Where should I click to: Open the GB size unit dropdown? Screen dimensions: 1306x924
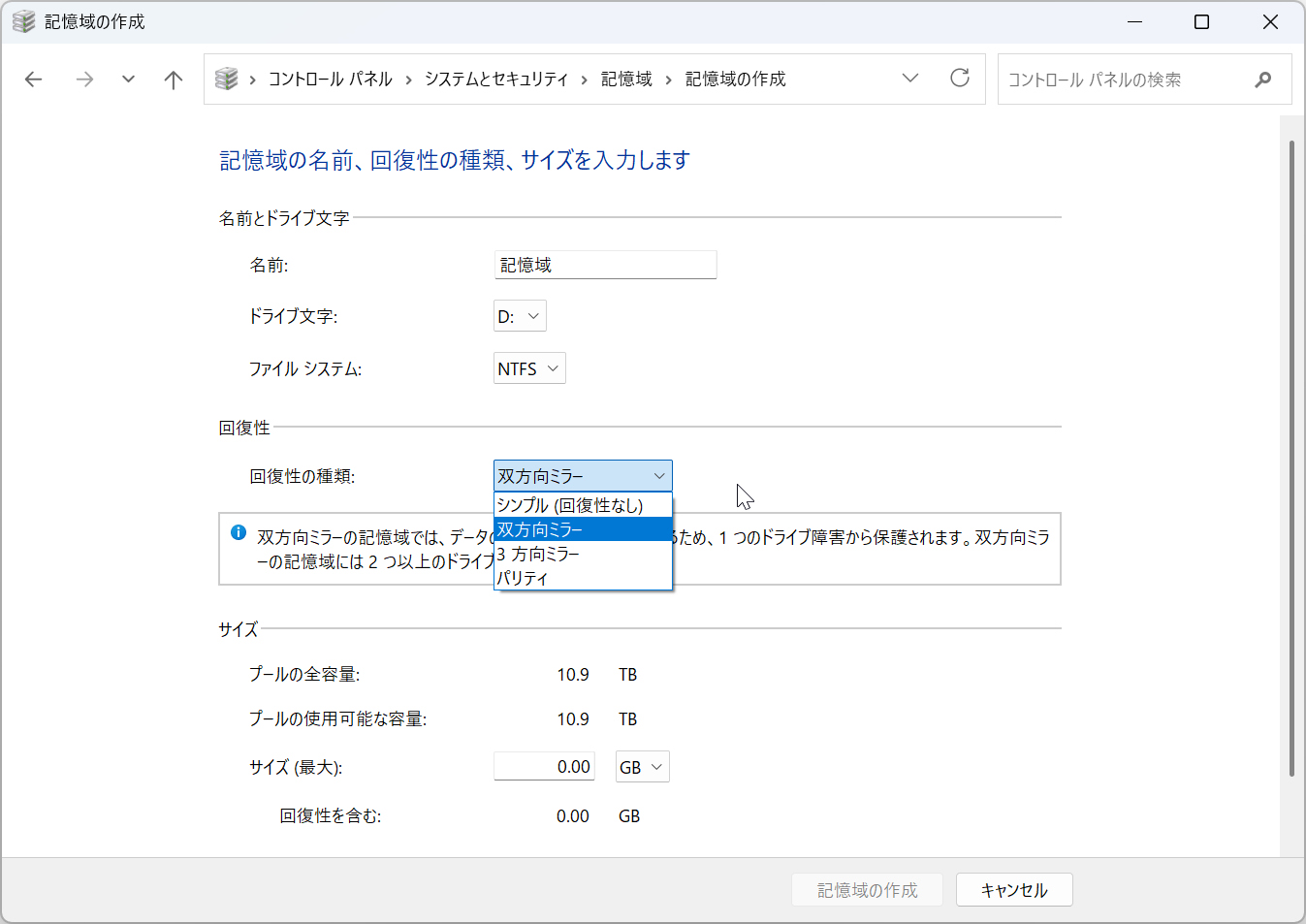[642, 767]
